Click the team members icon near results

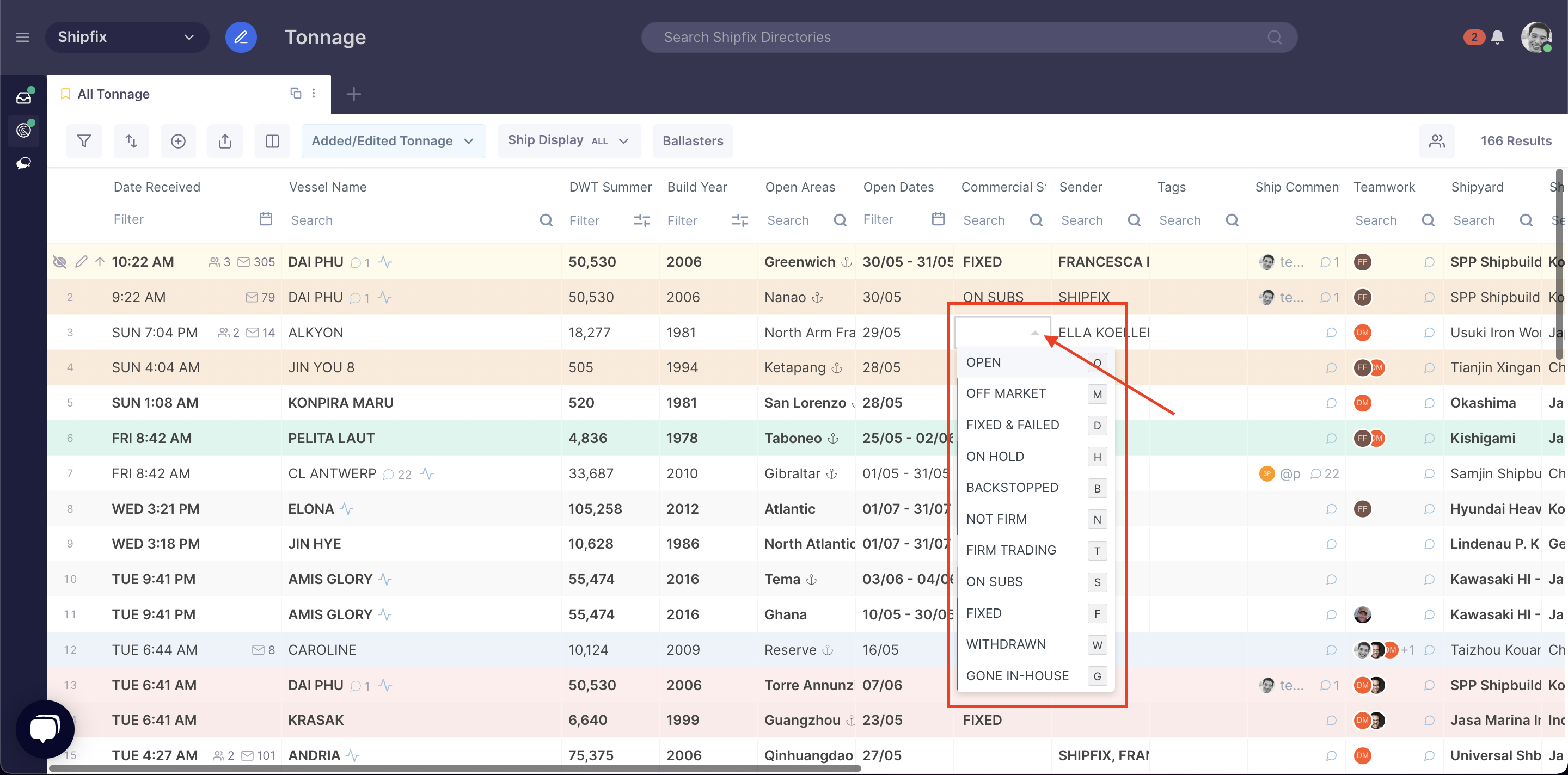1437,141
